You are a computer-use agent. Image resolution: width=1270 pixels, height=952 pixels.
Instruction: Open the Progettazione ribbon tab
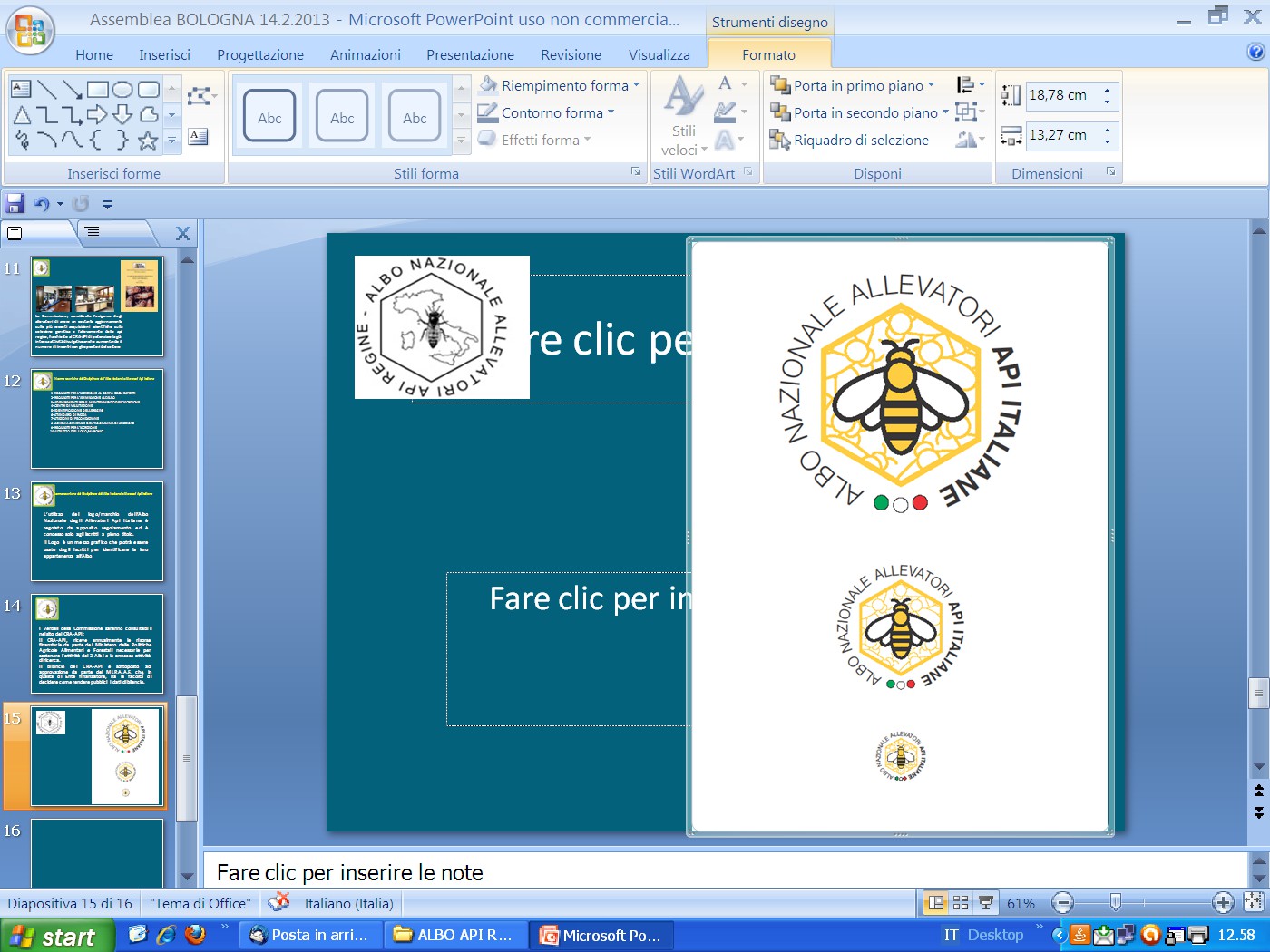tap(260, 54)
